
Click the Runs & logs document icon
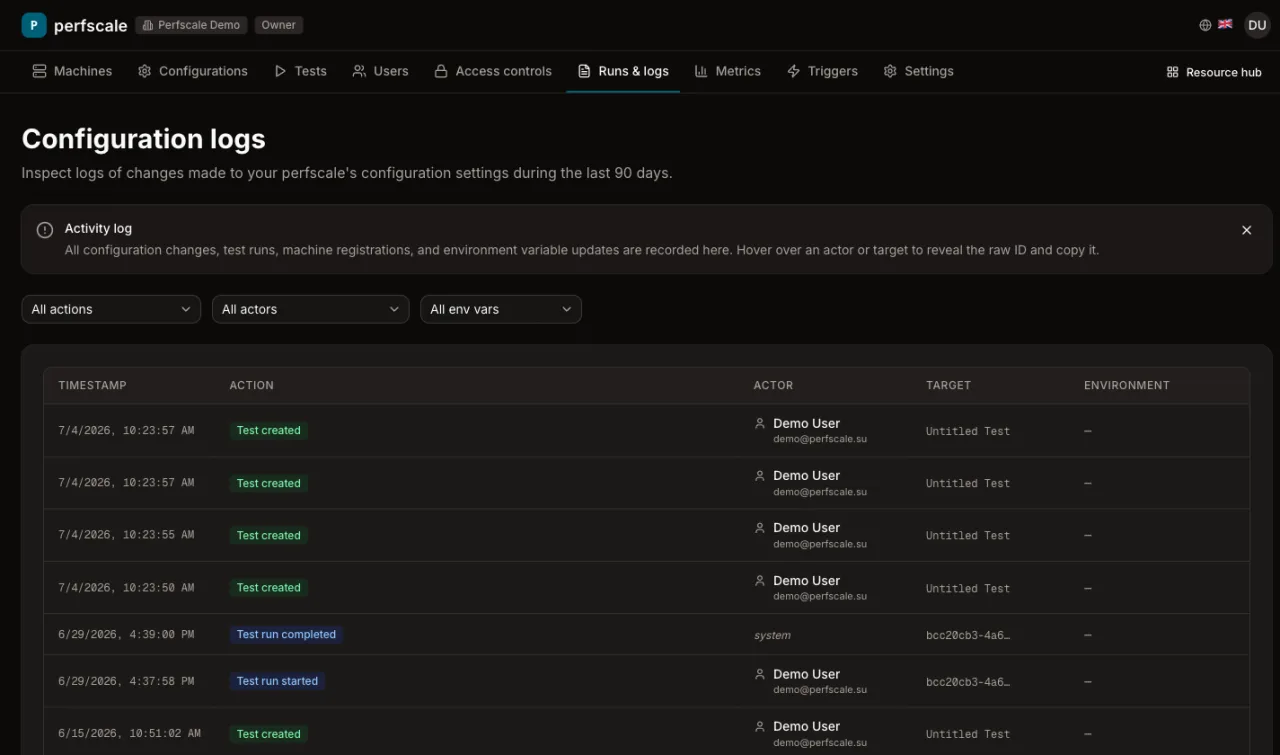point(584,71)
